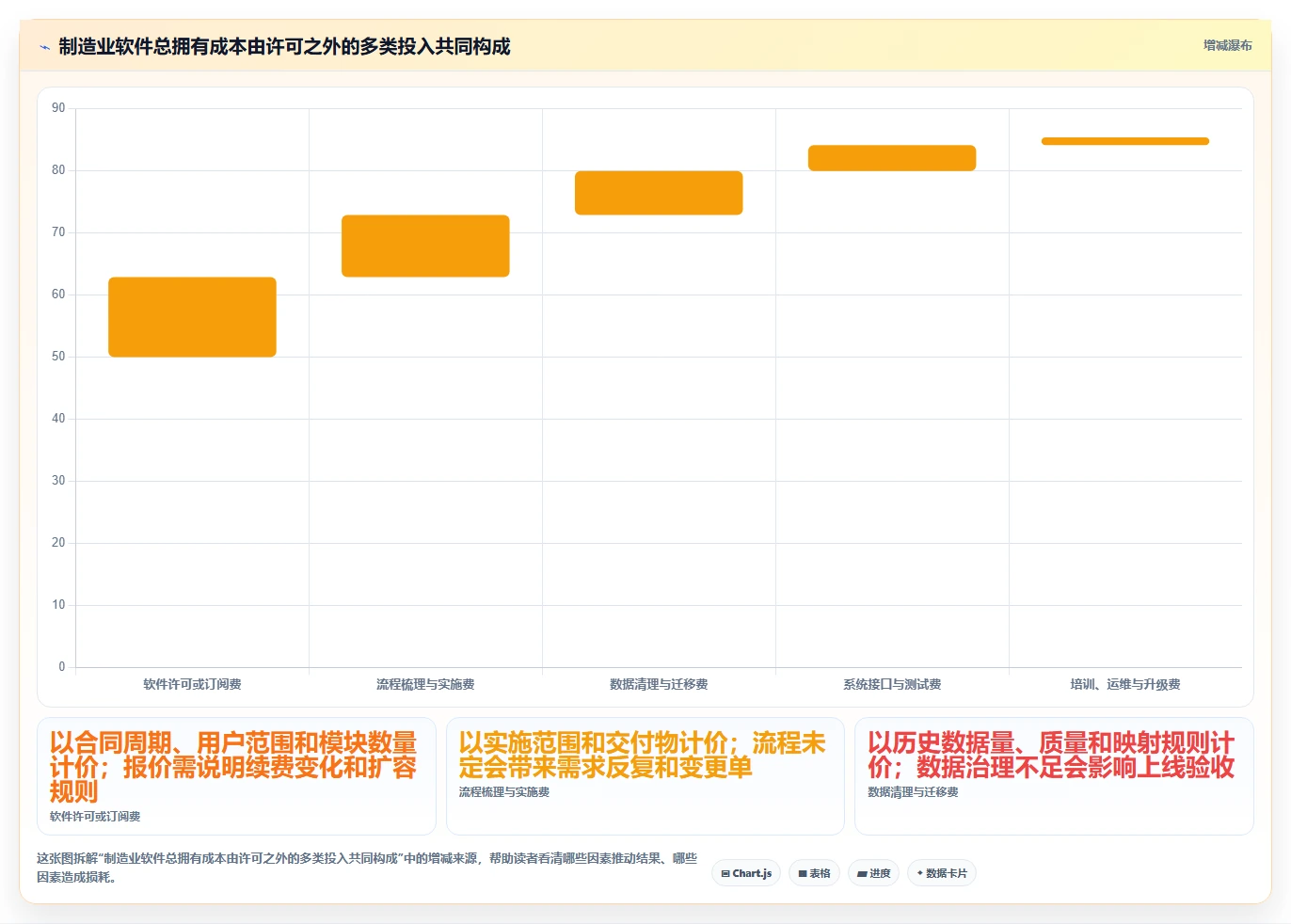Click the 软件许可或订阅费 caption in first card
1291x924 pixels.
[95, 817]
